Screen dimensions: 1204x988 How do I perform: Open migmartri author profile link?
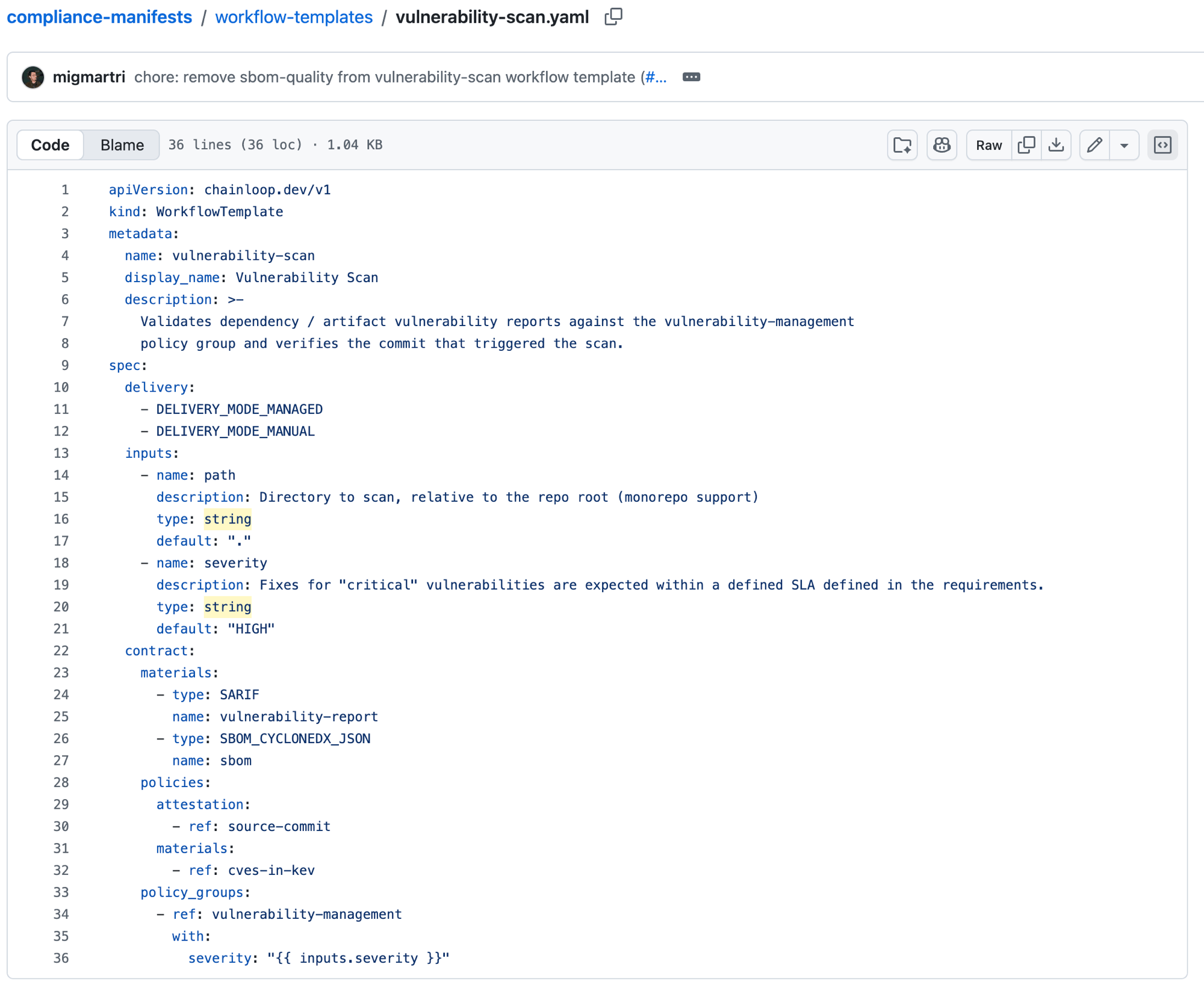point(89,77)
